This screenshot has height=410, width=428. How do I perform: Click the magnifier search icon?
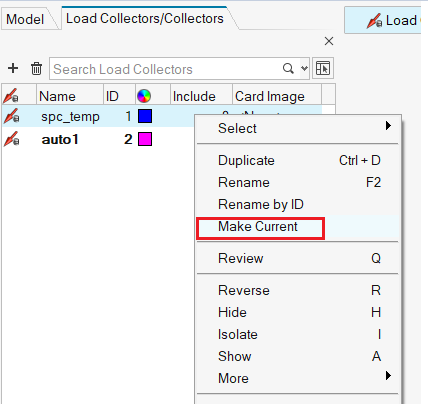point(288,68)
